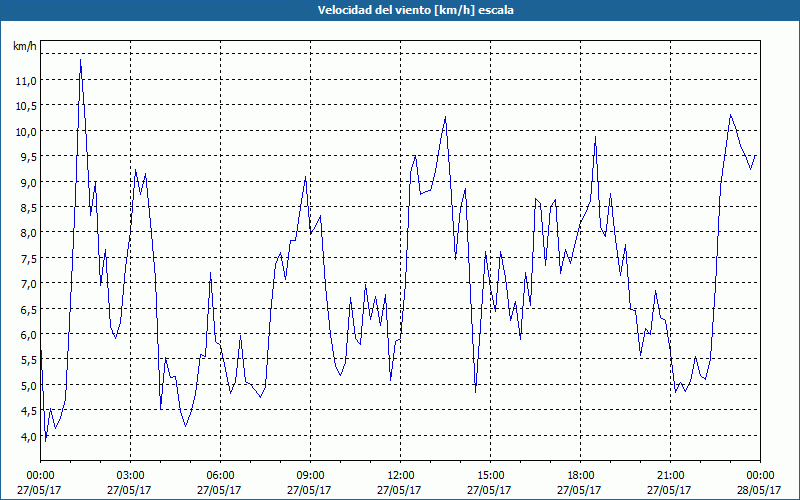The width and height of the screenshot is (800, 500).
Task: Click the "06:00" time label
Action: coord(220,476)
